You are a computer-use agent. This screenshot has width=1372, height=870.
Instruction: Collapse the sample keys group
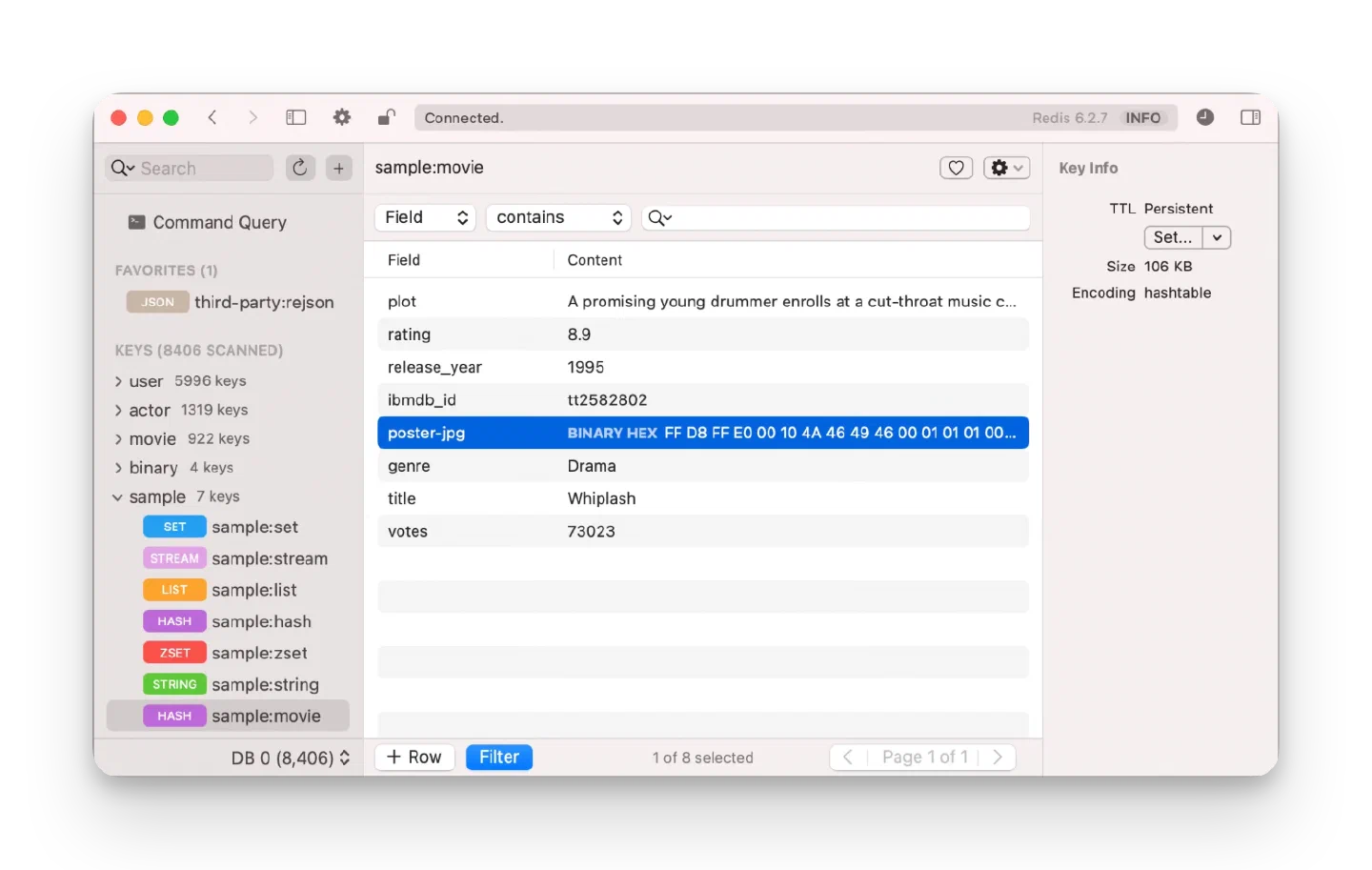click(117, 497)
